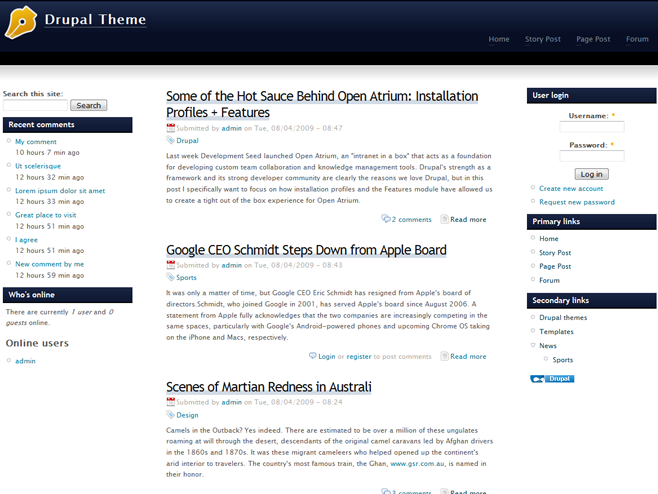The image size is (658, 494).
Task: Click the Who's online block header
Action: pos(68,295)
